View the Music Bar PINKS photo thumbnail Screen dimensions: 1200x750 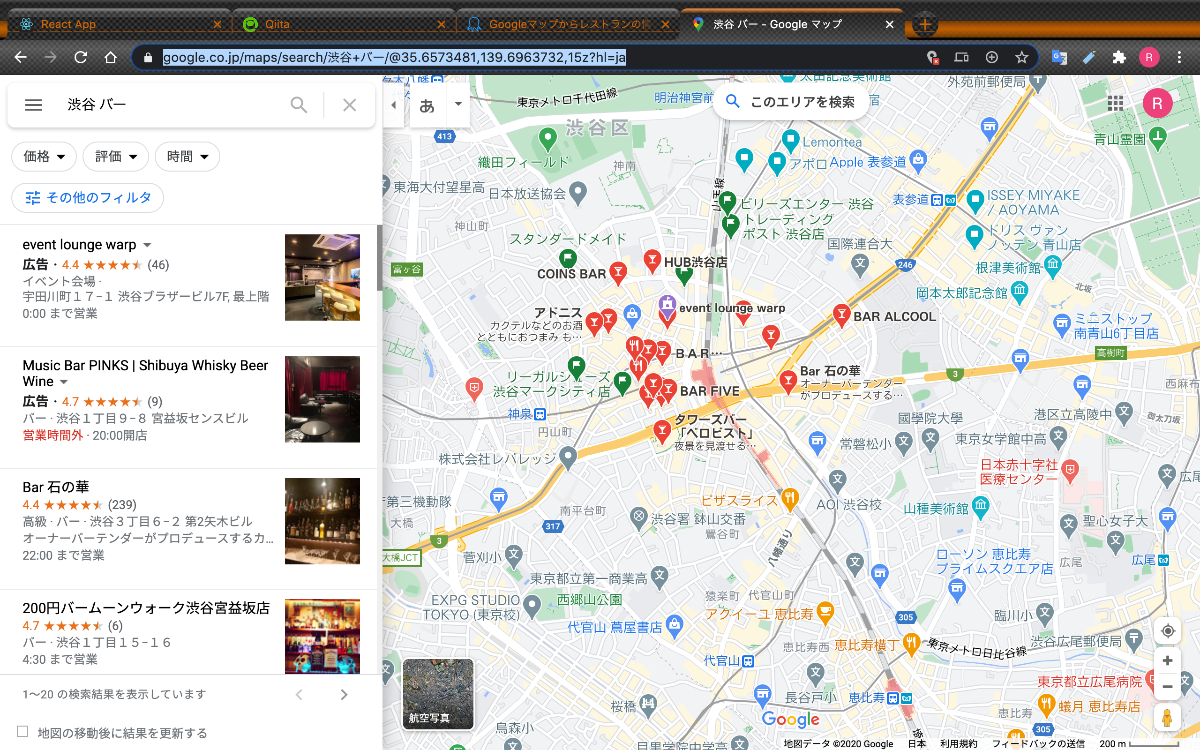[322, 399]
